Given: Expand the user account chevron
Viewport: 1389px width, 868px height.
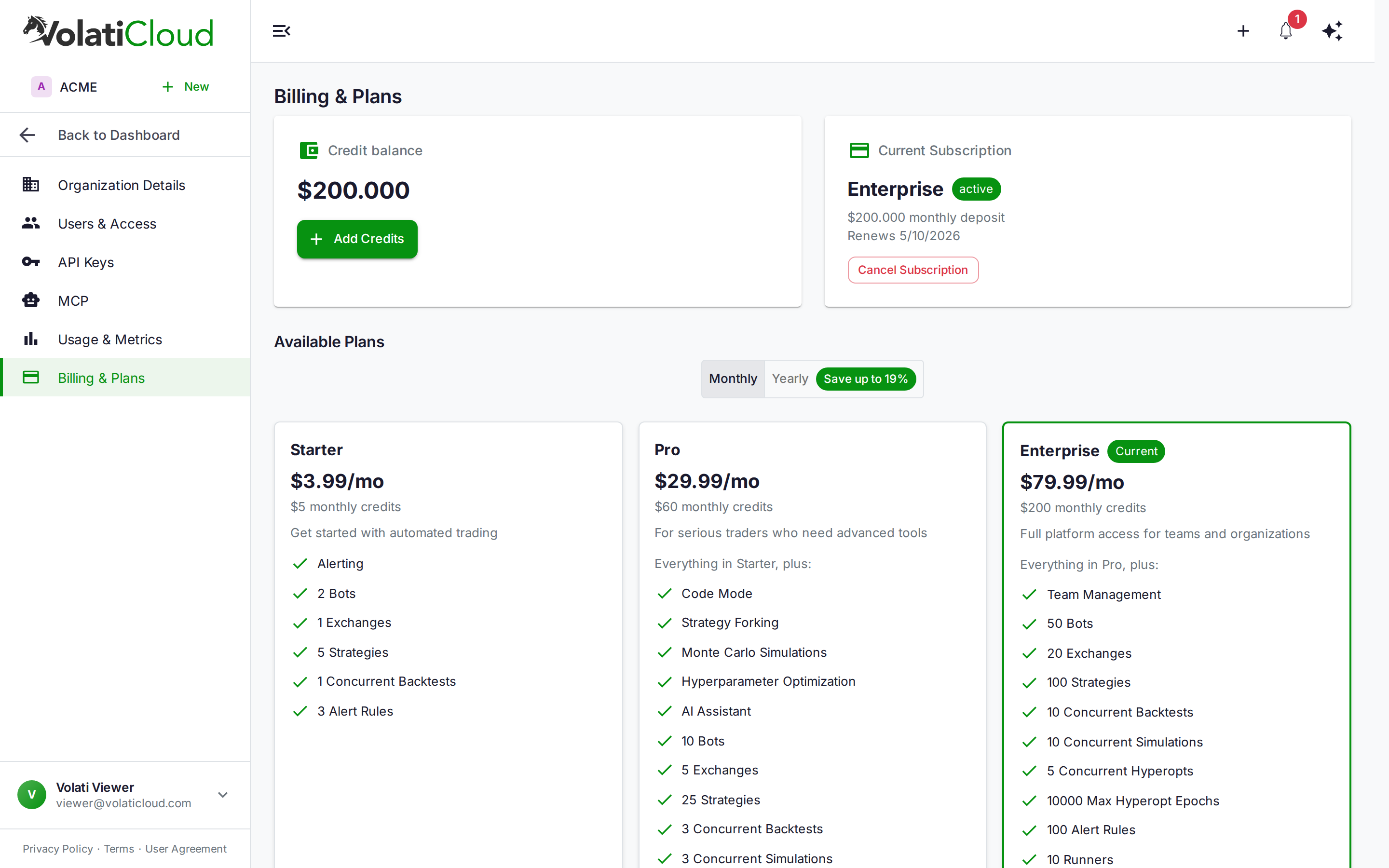Looking at the screenshot, I should pos(223,795).
